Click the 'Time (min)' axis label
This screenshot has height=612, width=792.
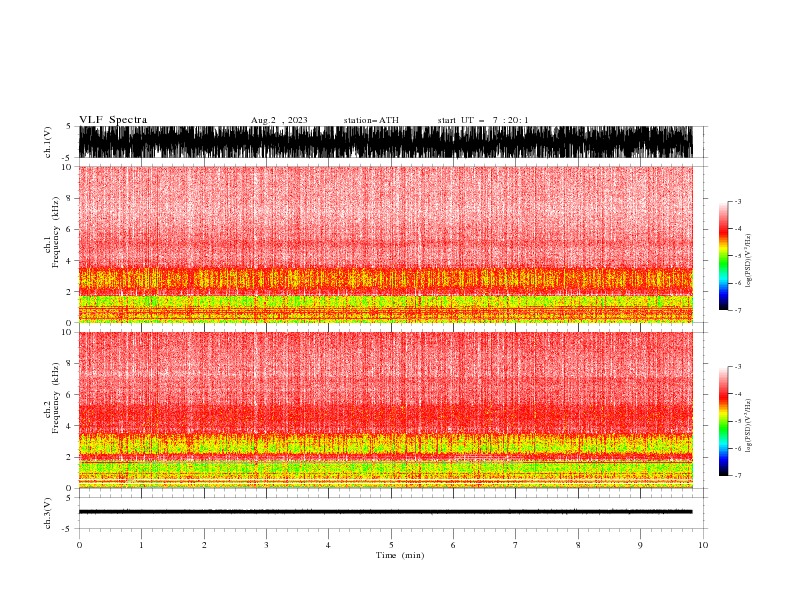coord(400,555)
